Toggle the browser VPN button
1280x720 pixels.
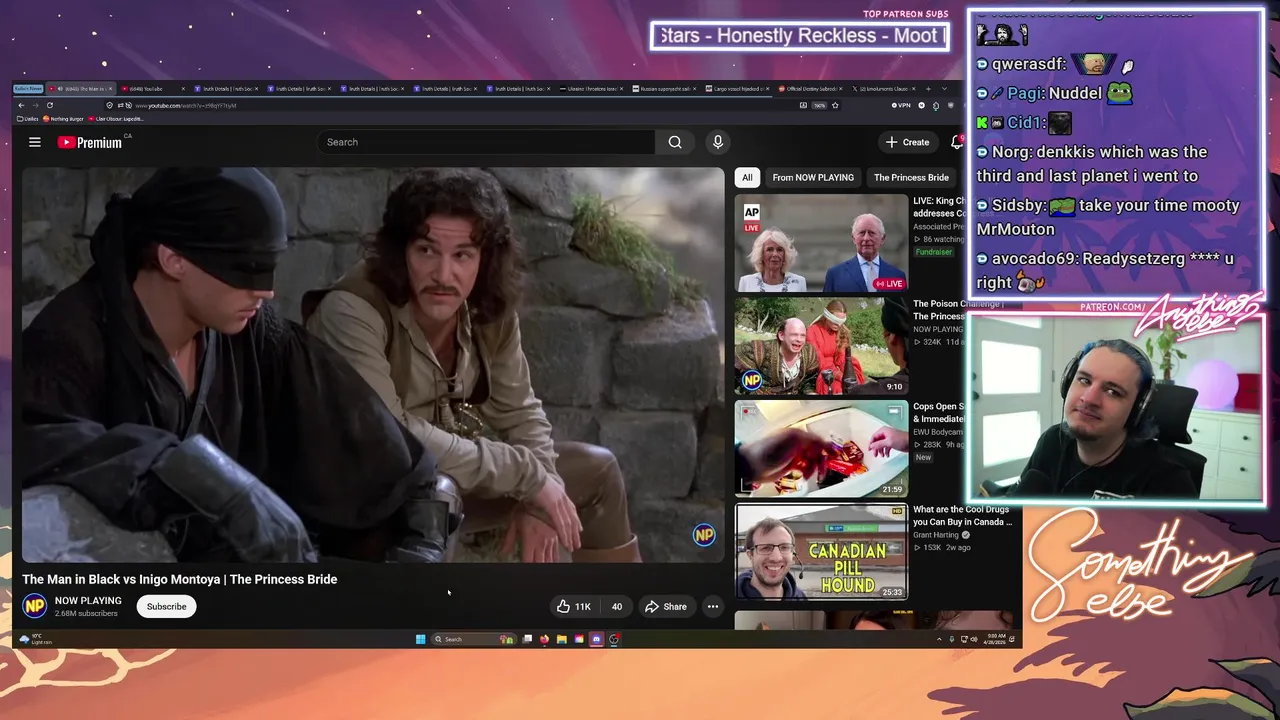tap(900, 105)
